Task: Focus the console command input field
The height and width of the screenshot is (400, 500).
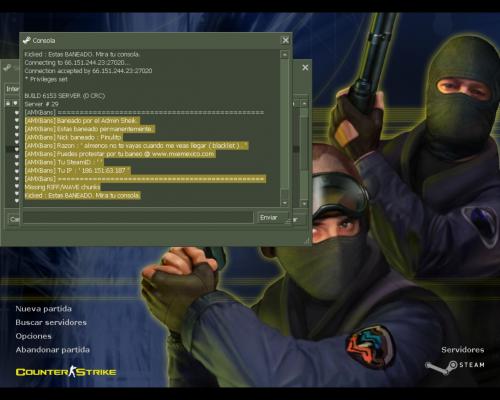Action: point(138,217)
